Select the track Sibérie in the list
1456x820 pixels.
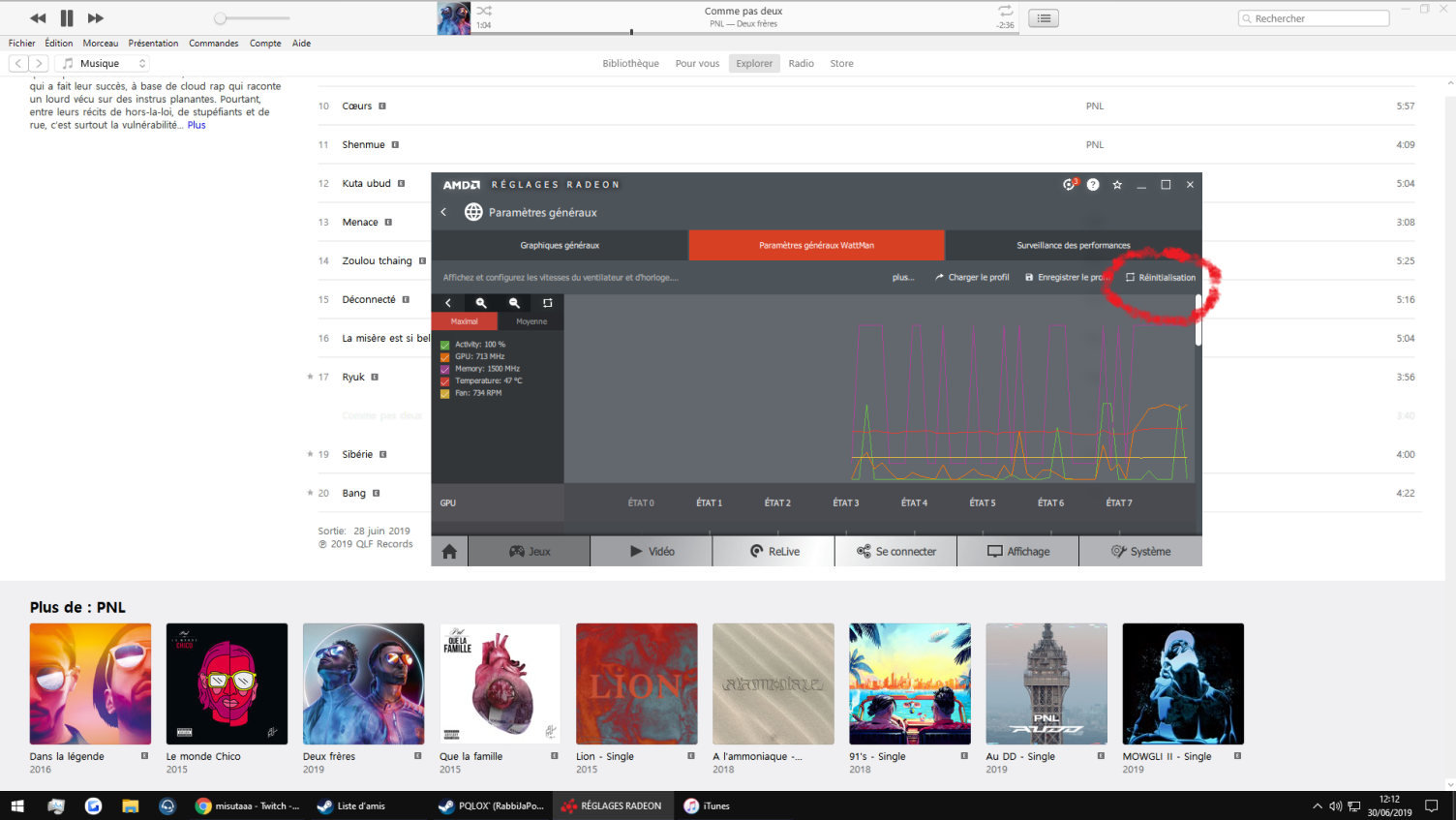tap(357, 455)
